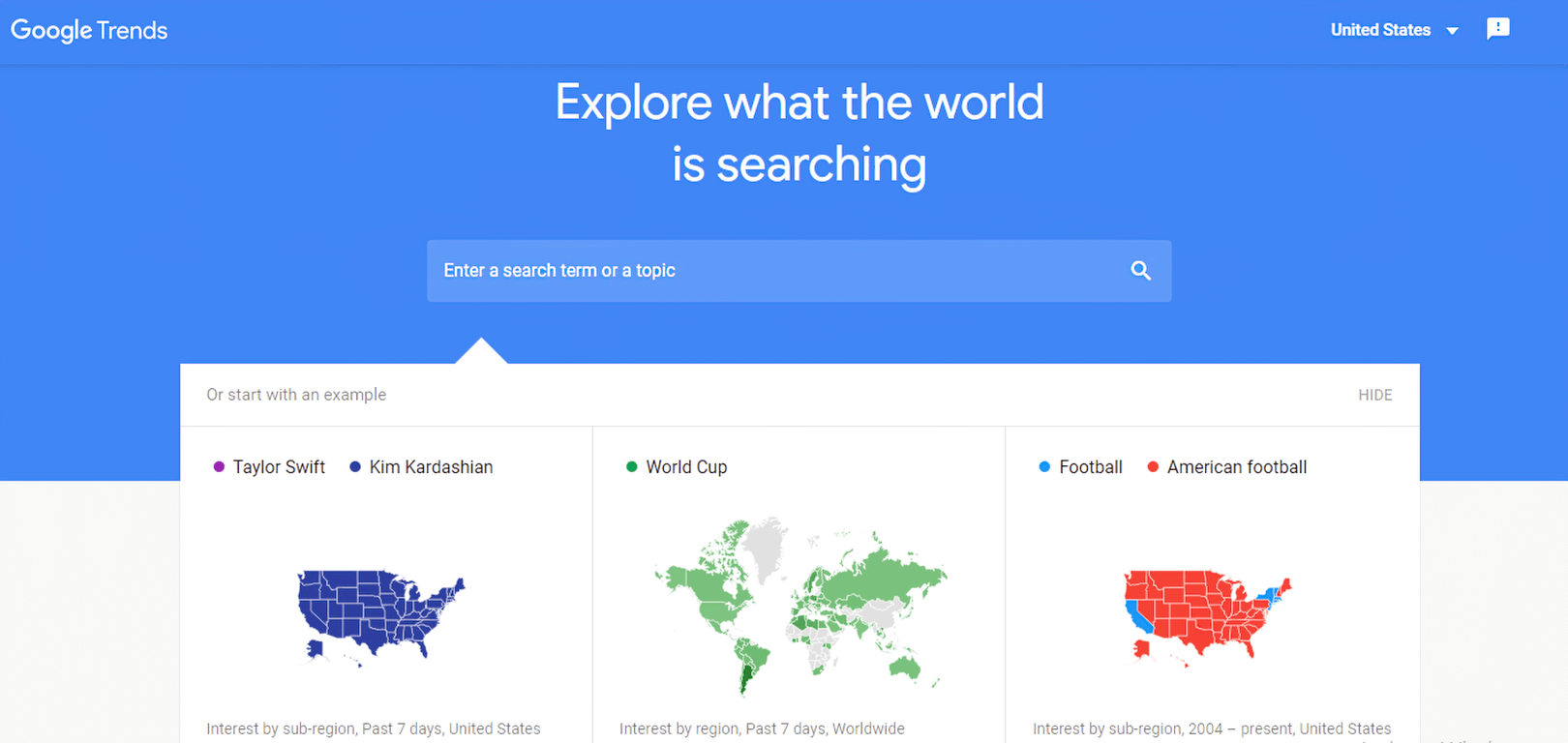This screenshot has height=743, width=1568.
Task: Open the Football comparison US map
Action: [x=1207, y=614]
